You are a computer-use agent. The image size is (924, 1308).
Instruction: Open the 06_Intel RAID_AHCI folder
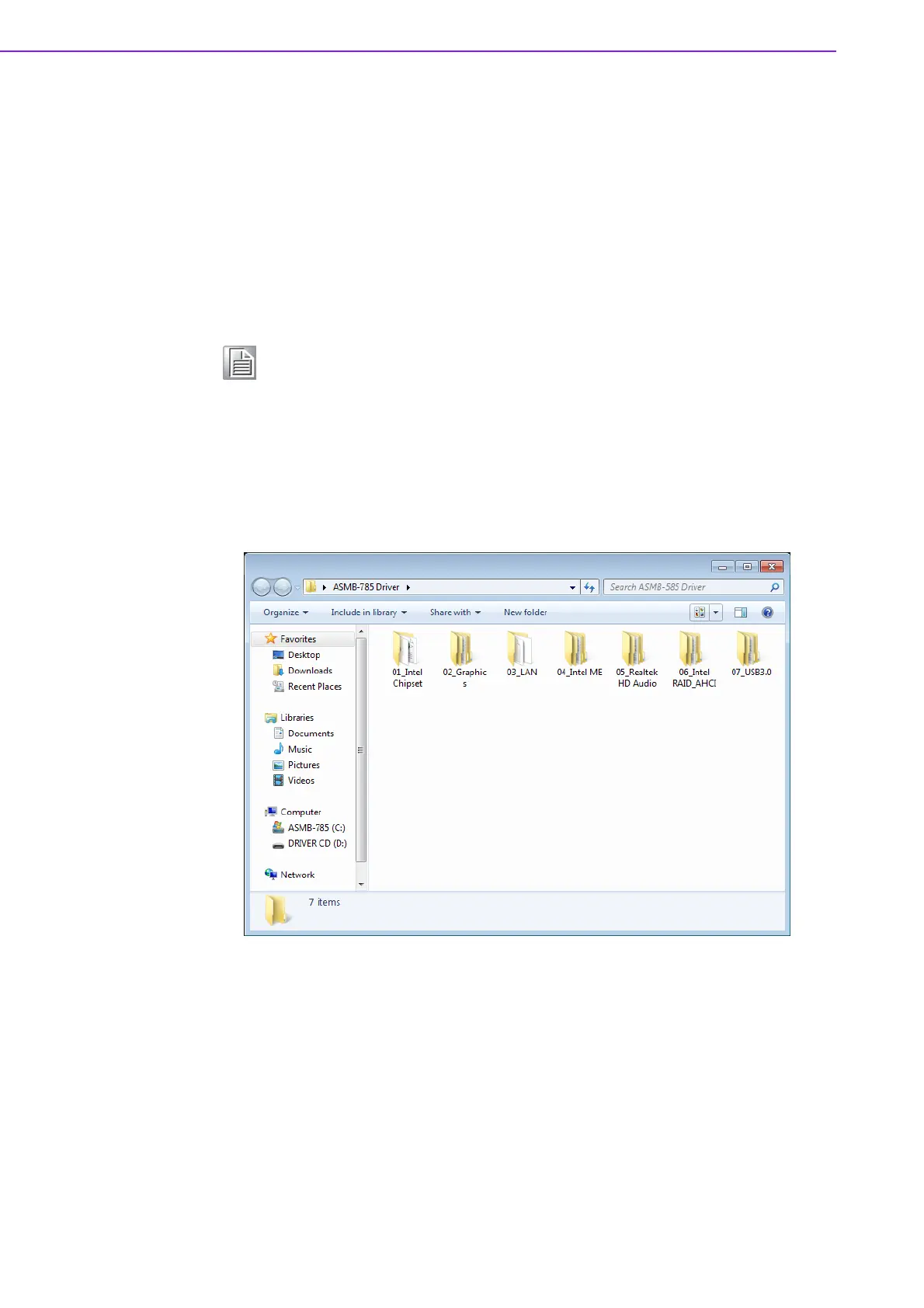click(x=694, y=659)
